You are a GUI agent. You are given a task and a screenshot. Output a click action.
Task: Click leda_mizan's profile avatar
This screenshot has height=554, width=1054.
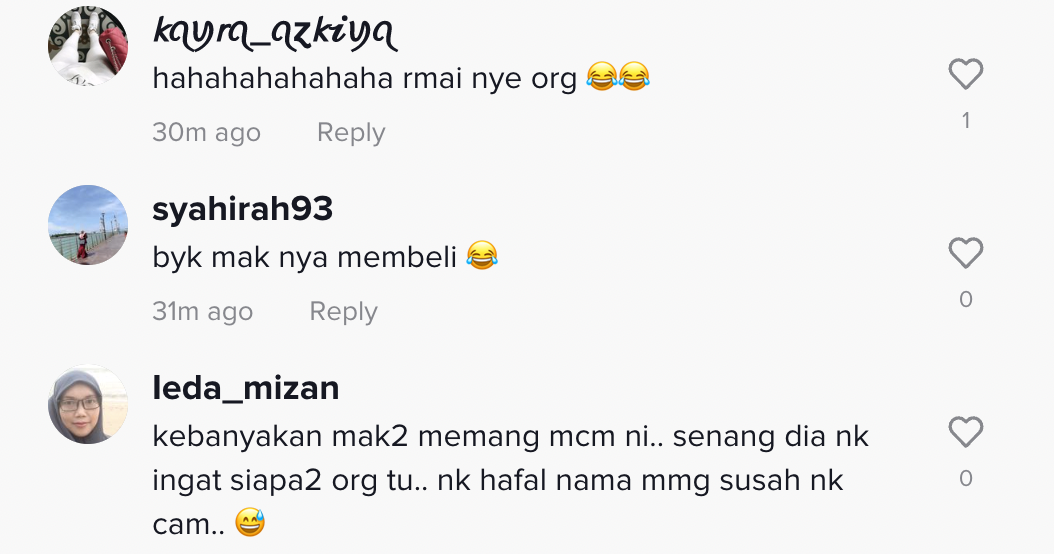88,404
